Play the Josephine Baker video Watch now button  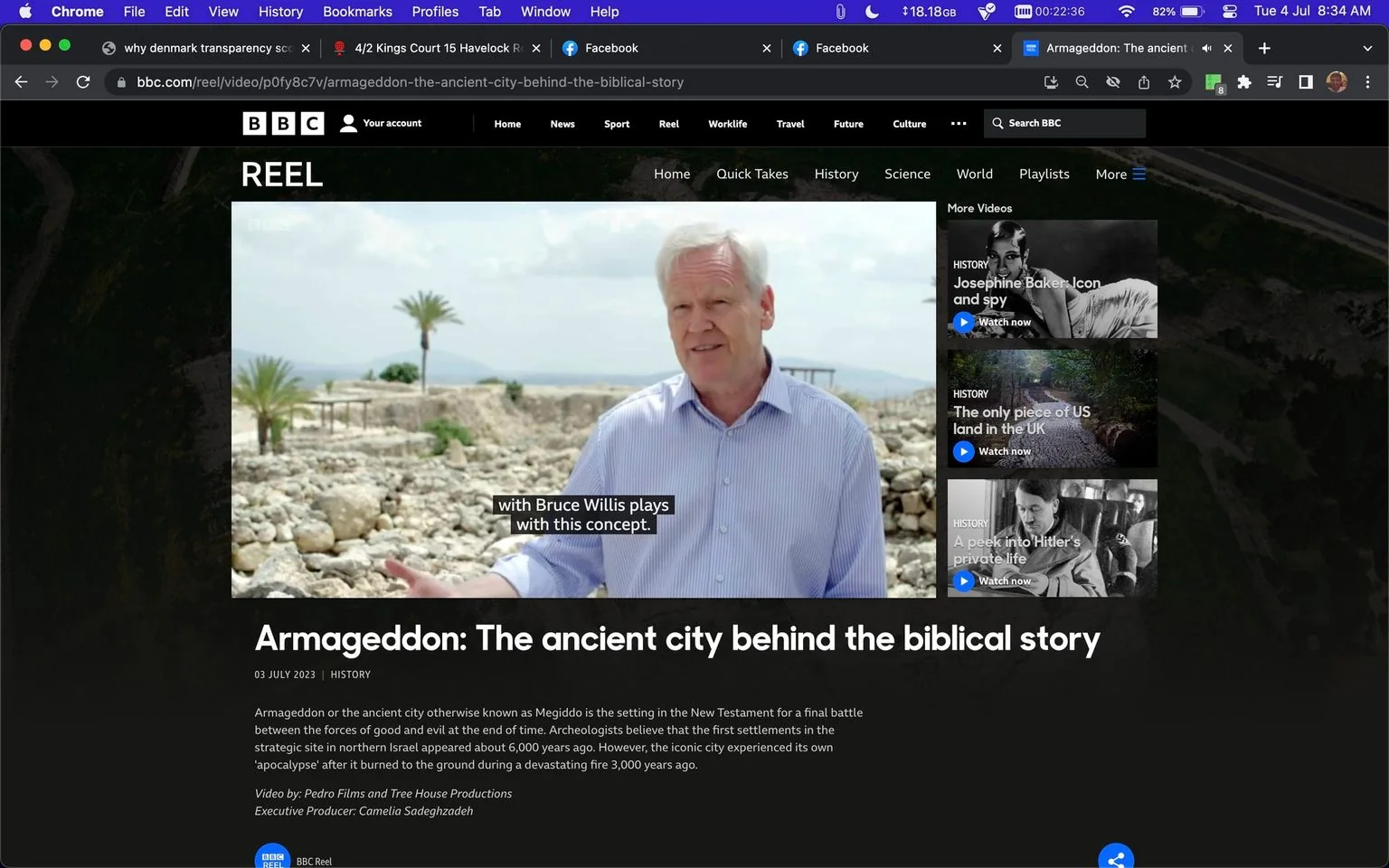(992, 322)
